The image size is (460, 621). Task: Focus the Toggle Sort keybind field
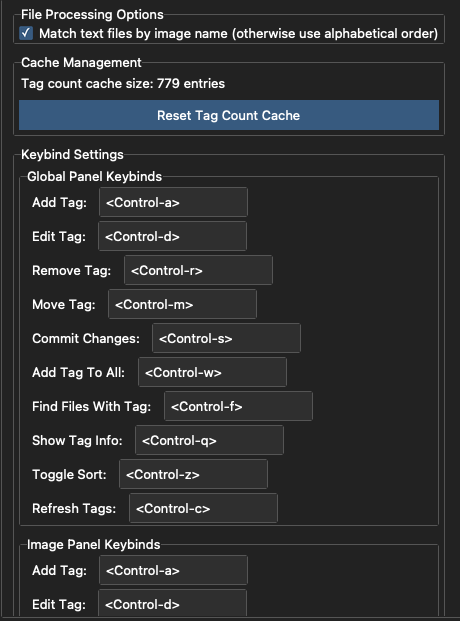point(194,474)
